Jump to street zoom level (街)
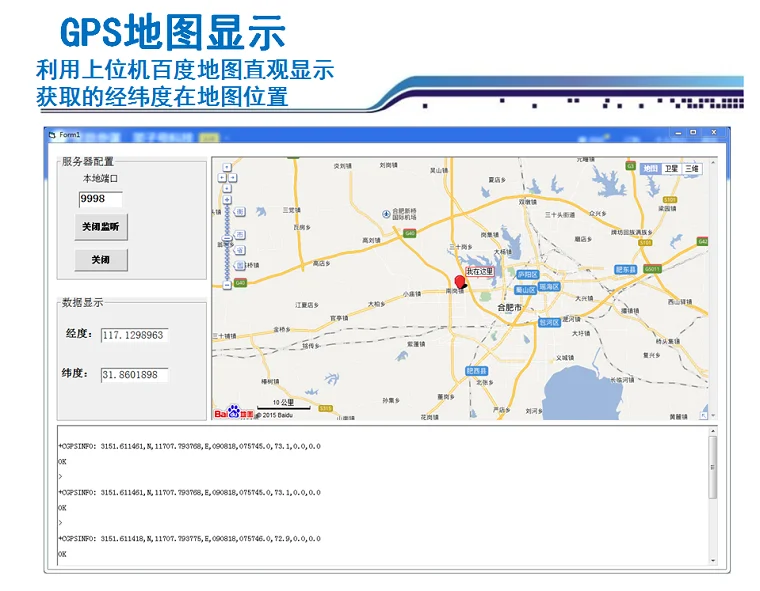The width and height of the screenshot is (760, 591). (239, 212)
